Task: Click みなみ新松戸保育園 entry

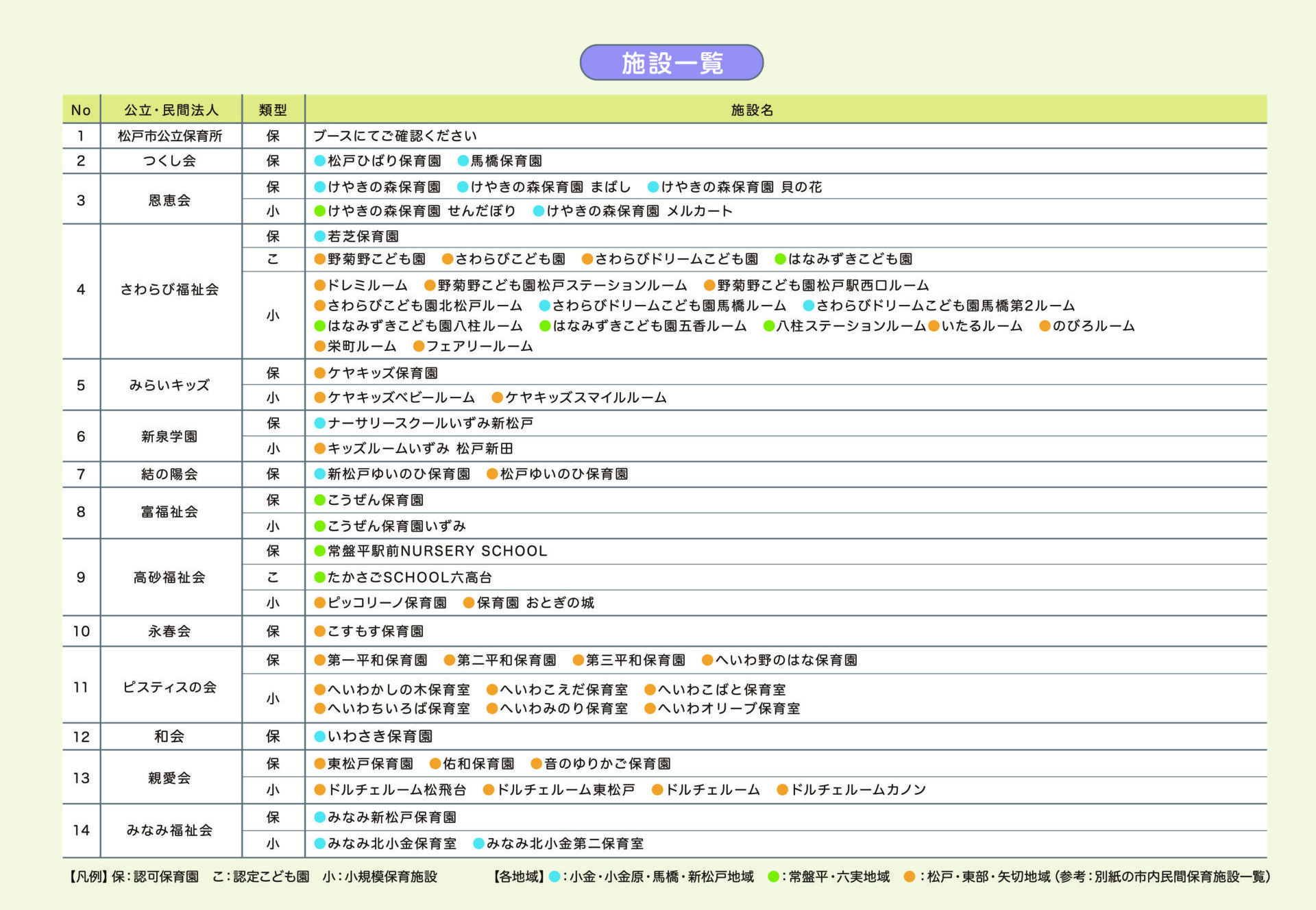Action: pos(392,817)
